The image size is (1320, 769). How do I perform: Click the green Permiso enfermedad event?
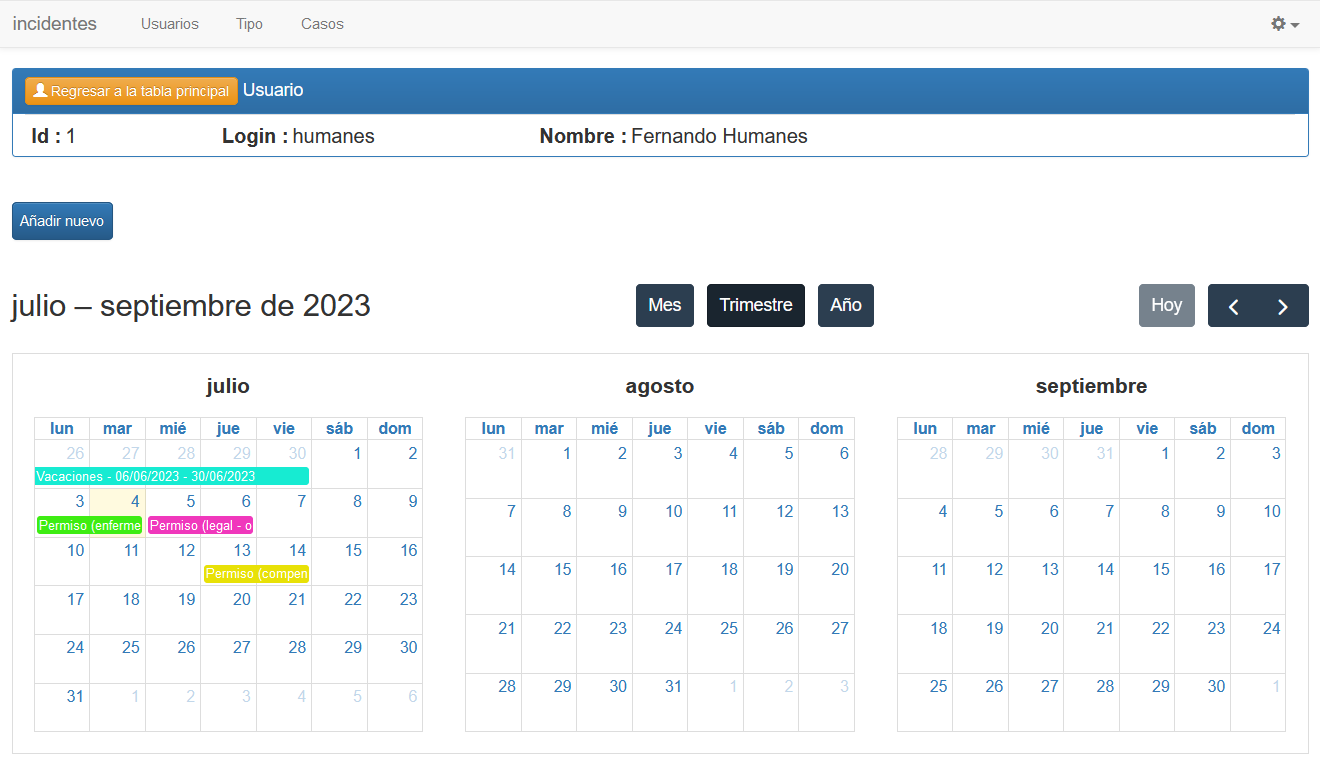pos(89,524)
